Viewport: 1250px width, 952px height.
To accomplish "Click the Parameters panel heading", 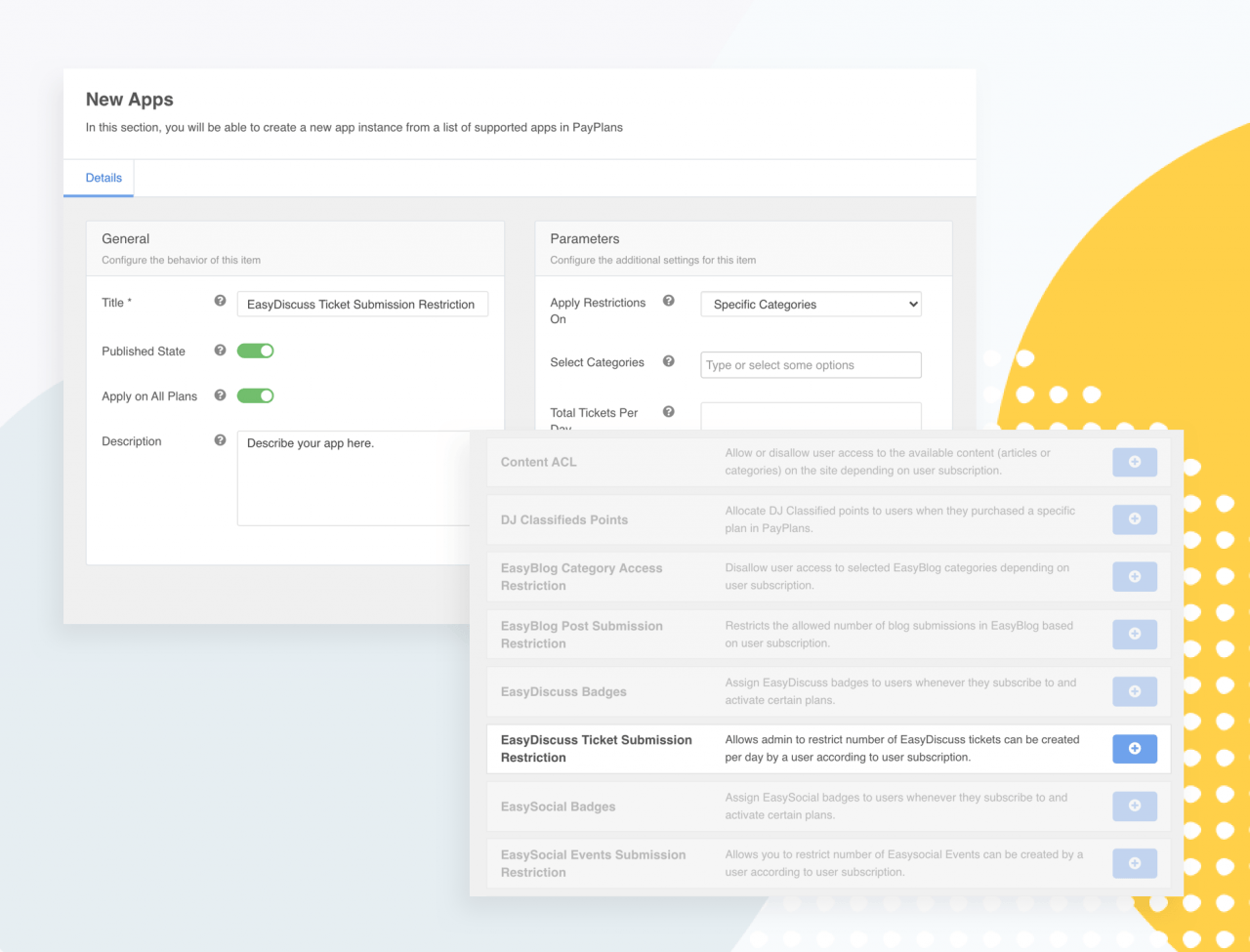I will click(x=585, y=238).
